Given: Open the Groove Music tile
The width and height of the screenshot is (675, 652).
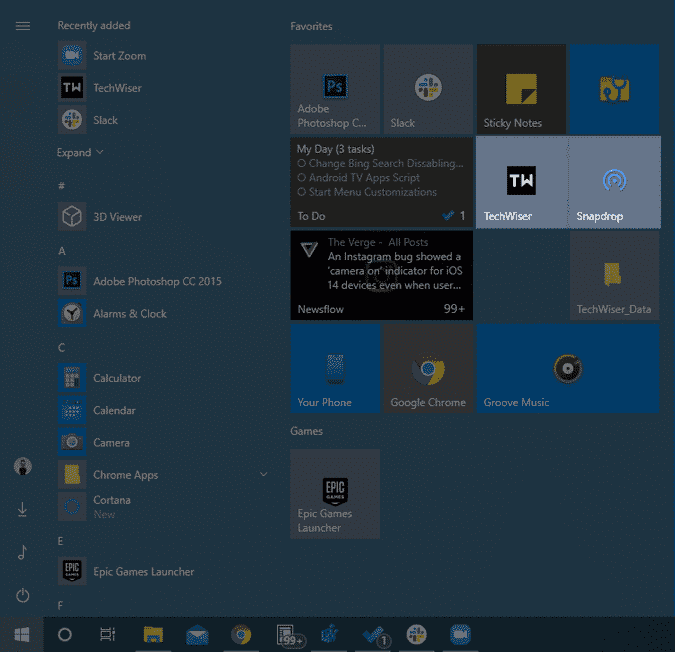Looking at the screenshot, I should coord(568,368).
